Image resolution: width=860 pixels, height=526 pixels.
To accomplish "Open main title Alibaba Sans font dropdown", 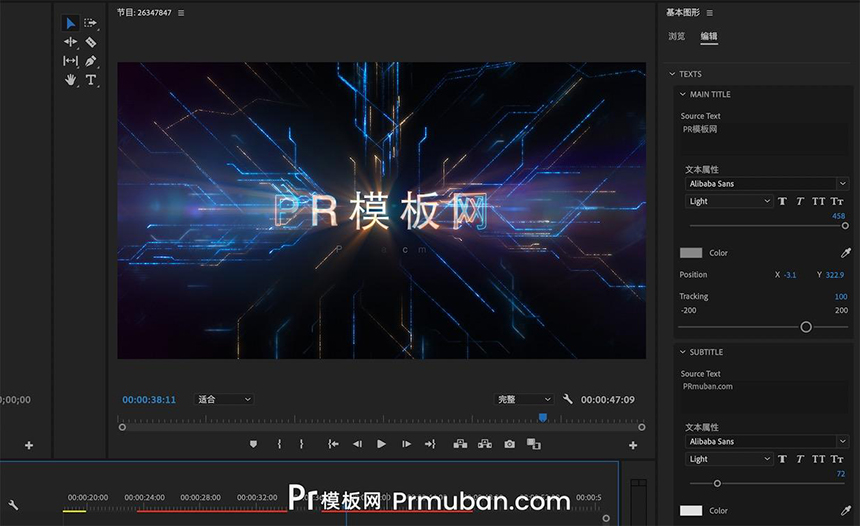I will click(767, 184).
